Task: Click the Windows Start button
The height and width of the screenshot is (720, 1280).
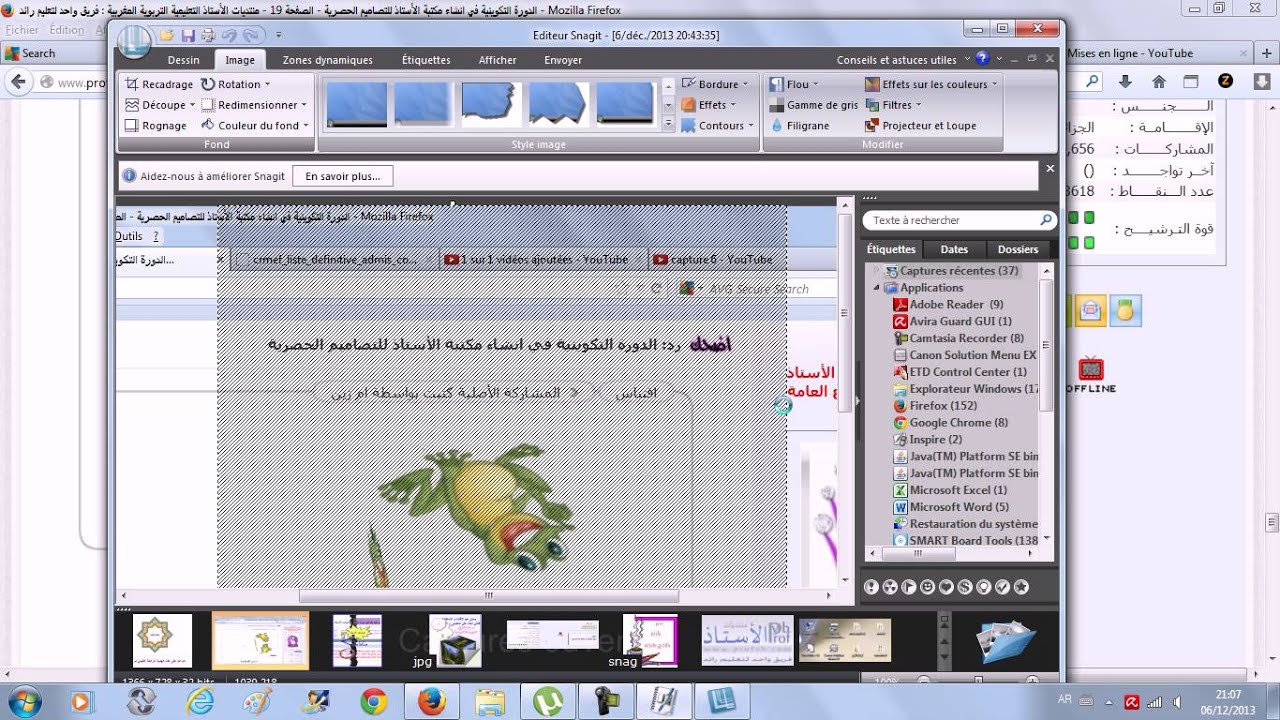Action: (23, 701)
